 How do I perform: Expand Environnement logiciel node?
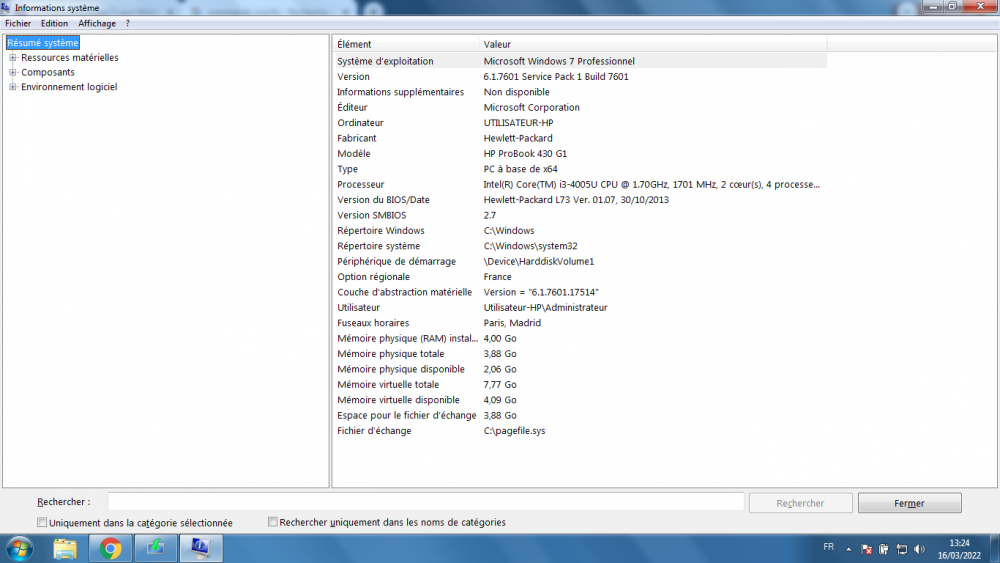[x=13, y=87]
